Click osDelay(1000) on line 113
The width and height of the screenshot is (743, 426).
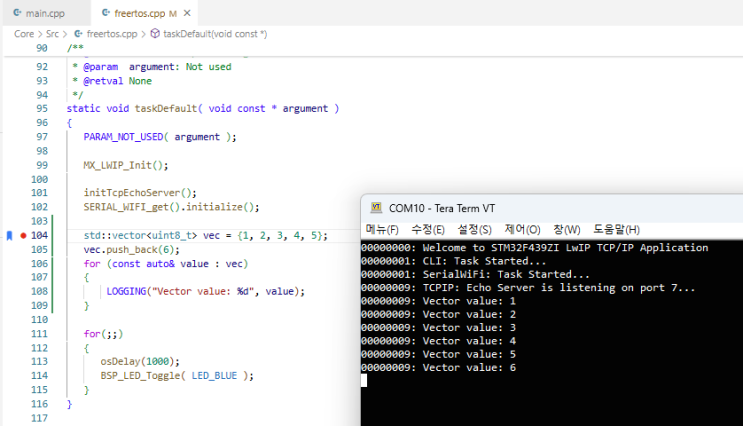(140, 362)
